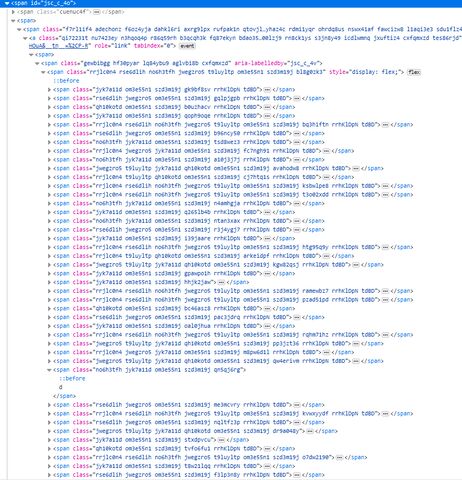This screenshot has width=462, height=480.
Task: Expand the span containing class me3mcvry
Action: 49,405
